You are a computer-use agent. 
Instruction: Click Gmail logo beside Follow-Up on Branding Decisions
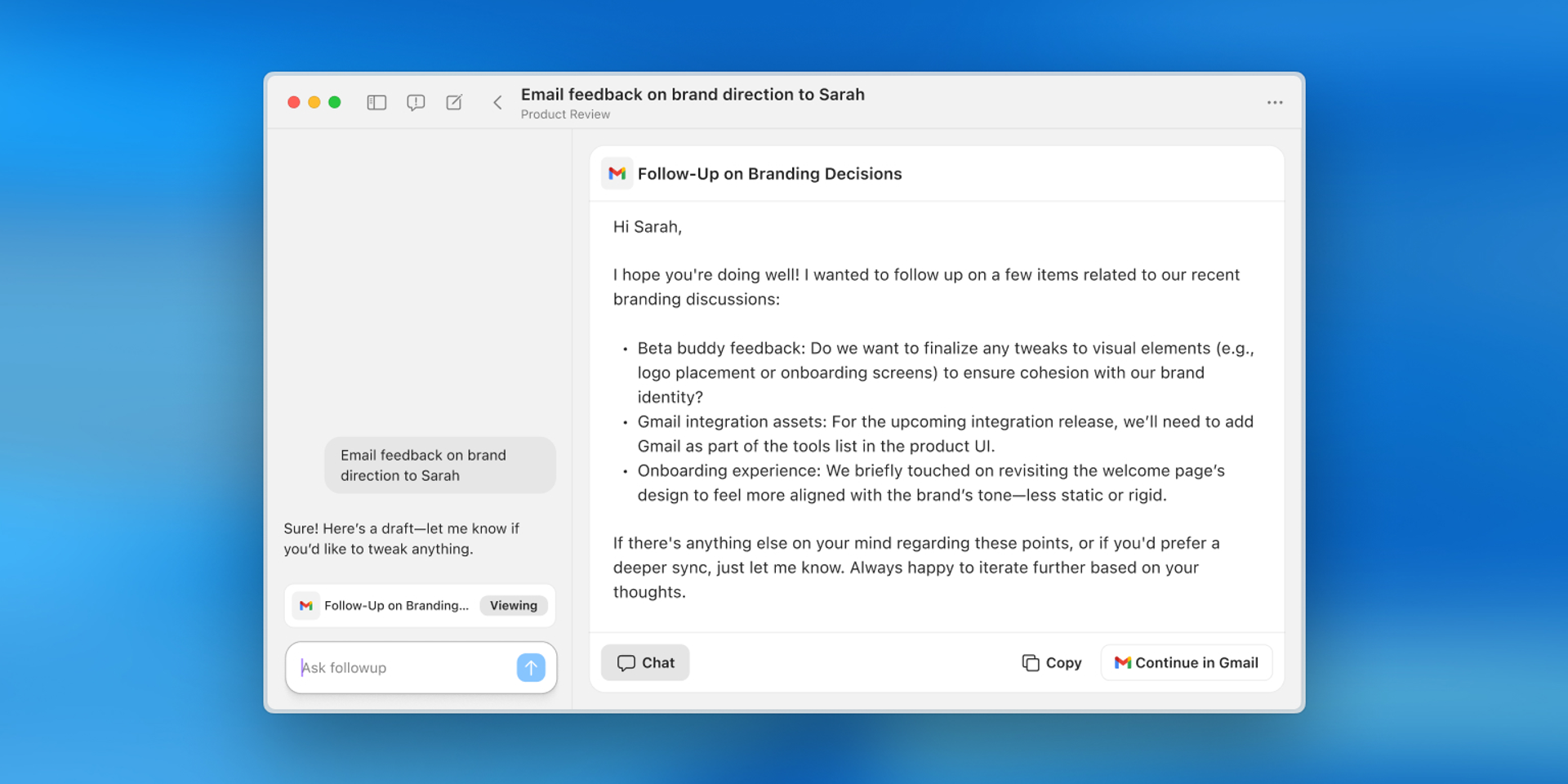pyautogui.click(x=617, y=173)
